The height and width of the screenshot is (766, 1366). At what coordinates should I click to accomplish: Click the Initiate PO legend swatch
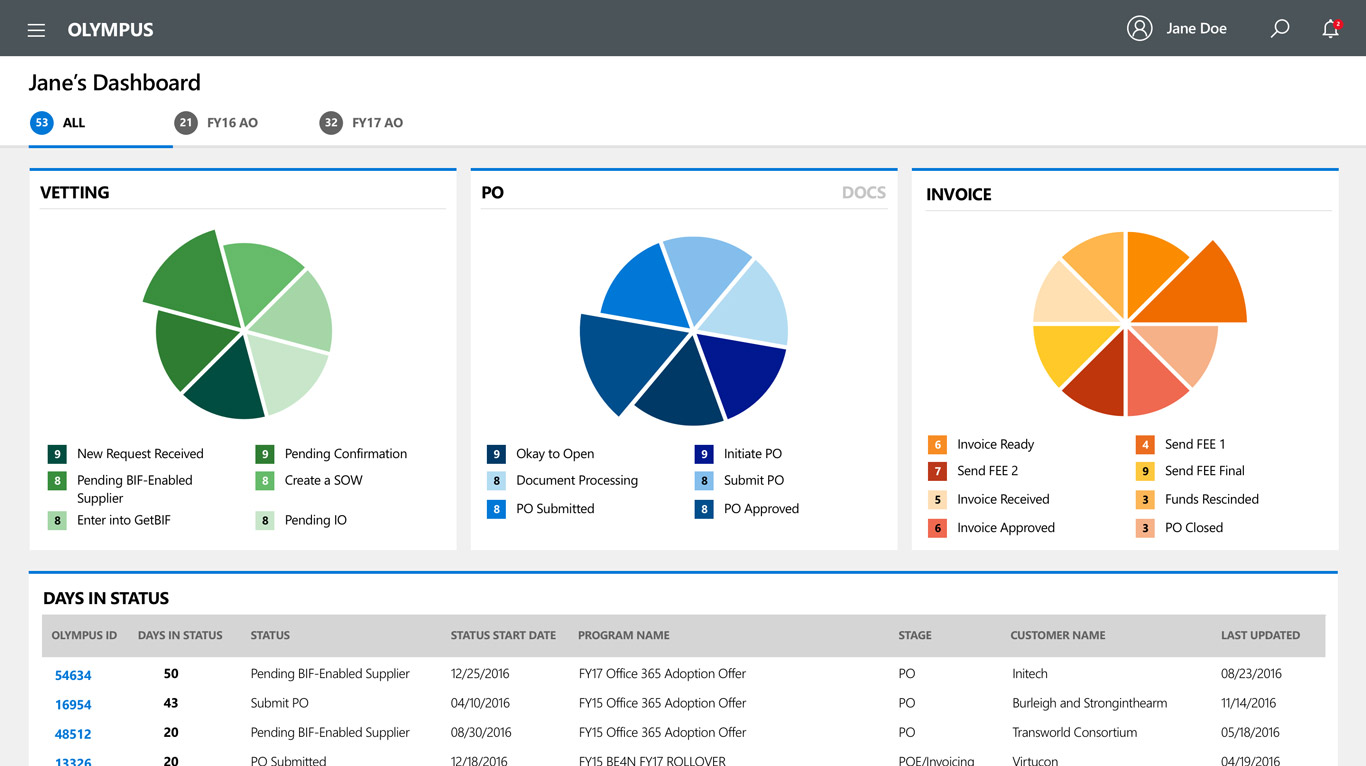704,454
